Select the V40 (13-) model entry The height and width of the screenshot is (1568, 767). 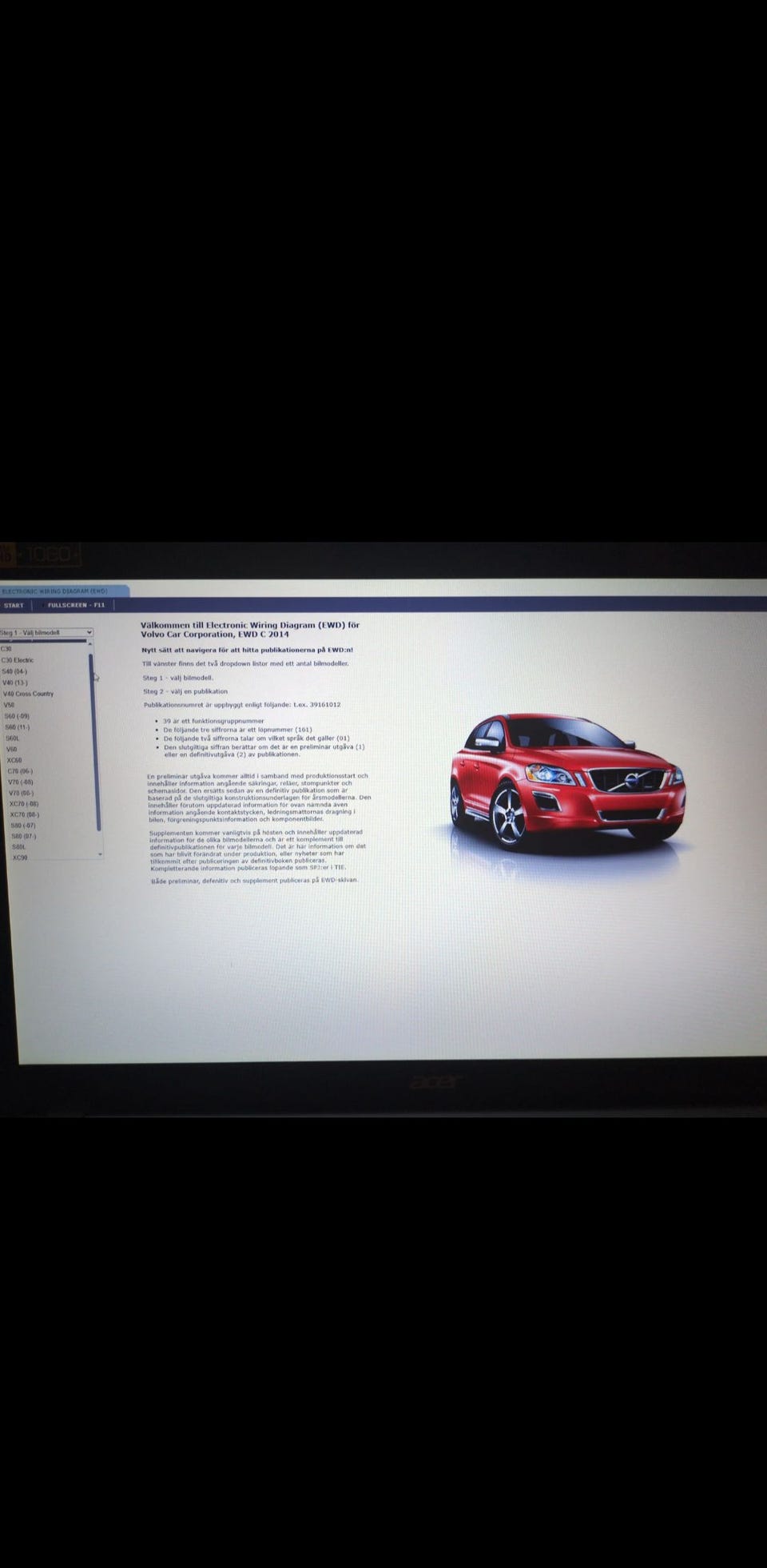(x=14, y=683)
